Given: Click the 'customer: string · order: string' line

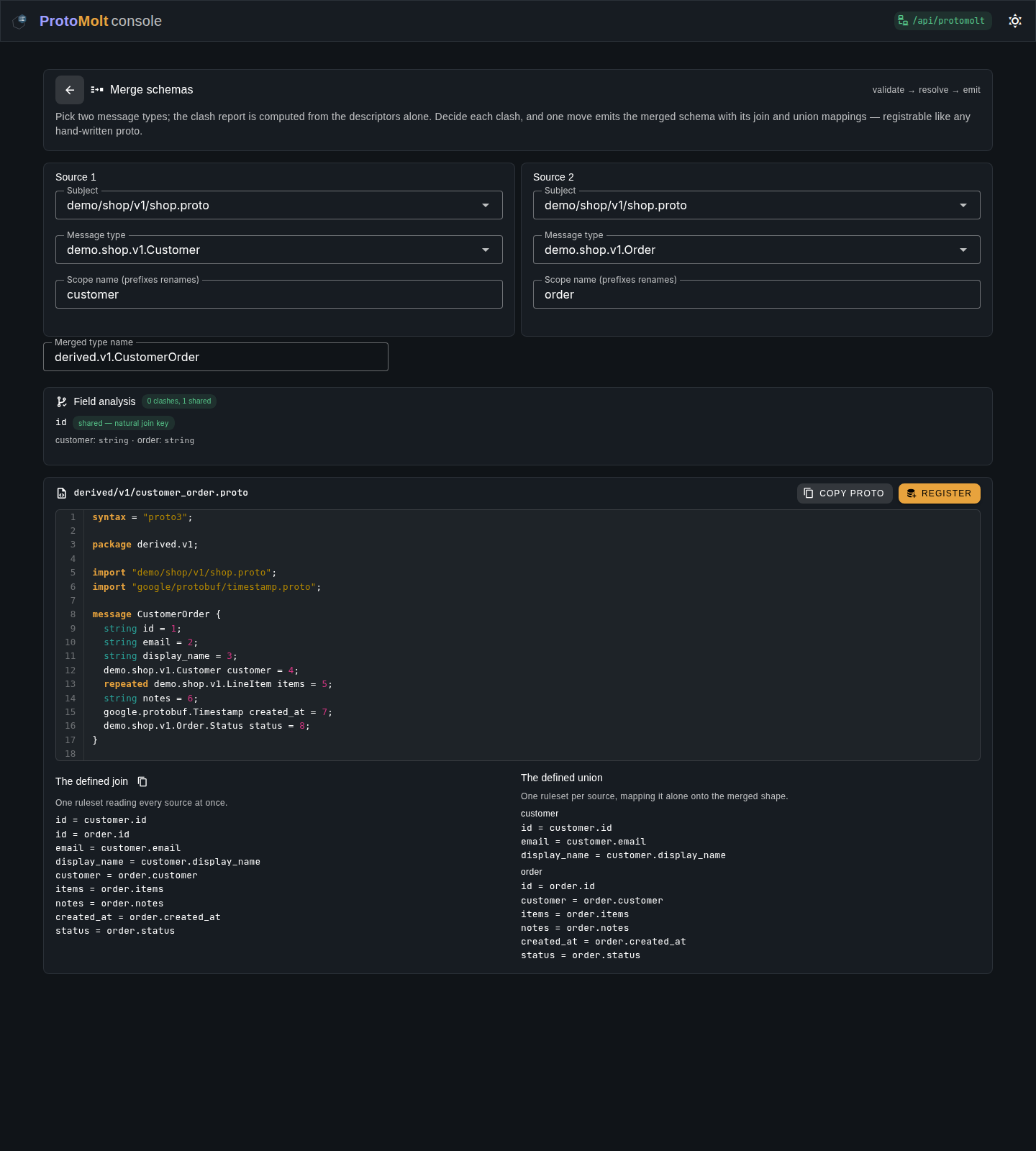Looking at the screenshot, I should pos(124,440).
